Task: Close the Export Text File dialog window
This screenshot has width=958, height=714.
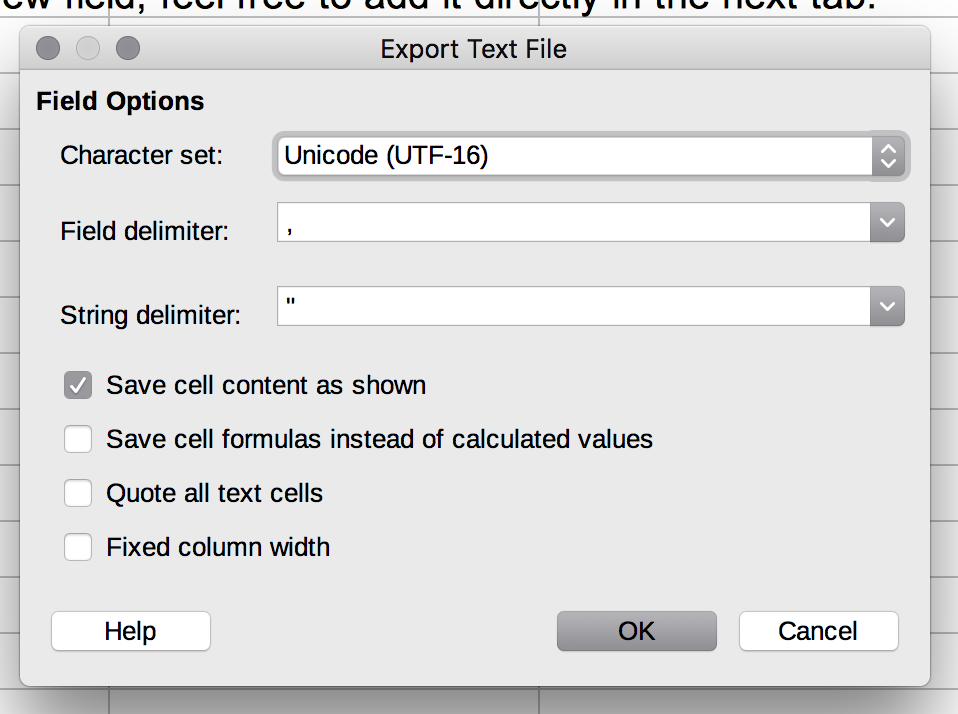Action: click(x=48, y=48)
